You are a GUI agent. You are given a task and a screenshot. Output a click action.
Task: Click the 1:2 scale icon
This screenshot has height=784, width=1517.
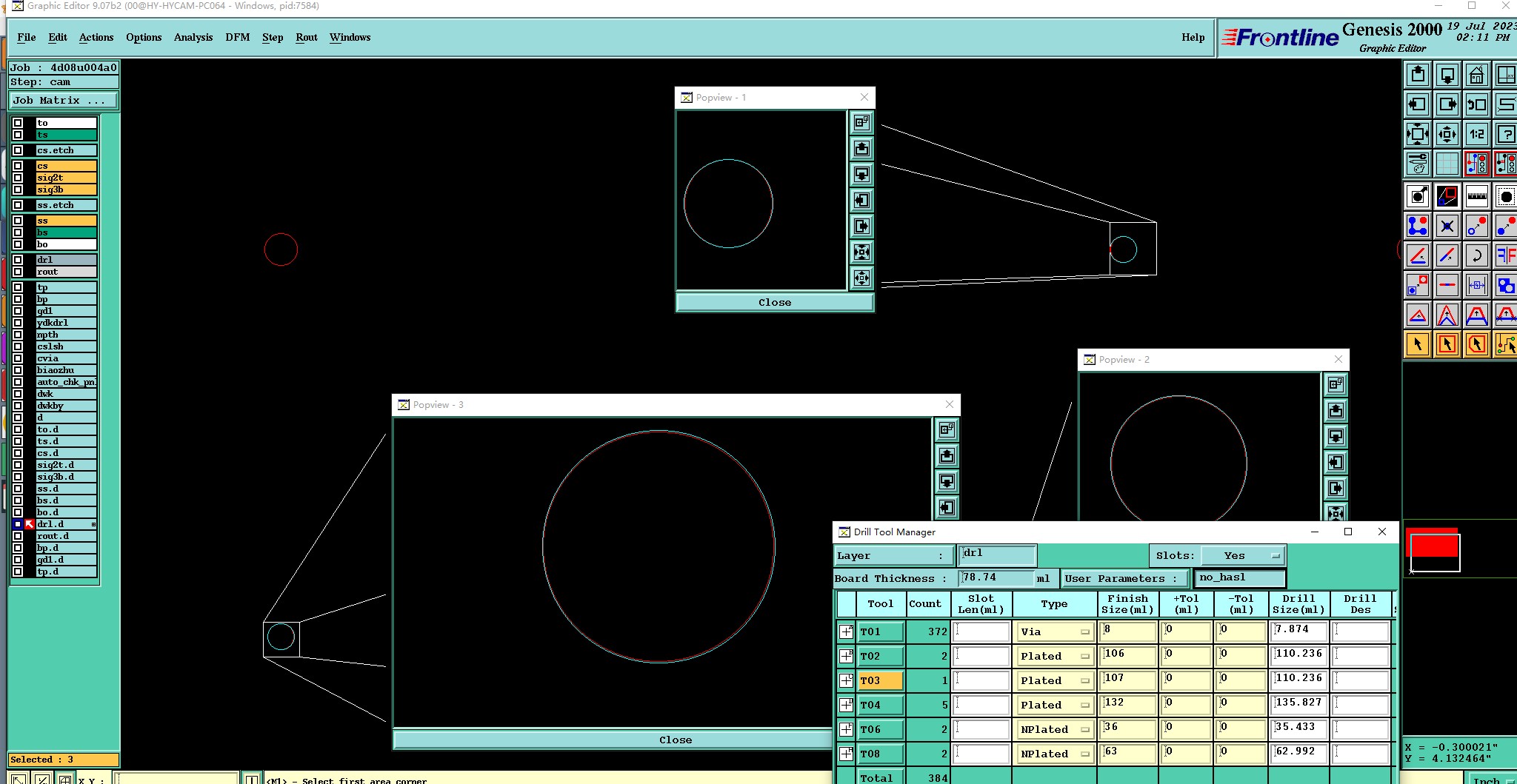pyautogui.click(x=1476, y=134)
